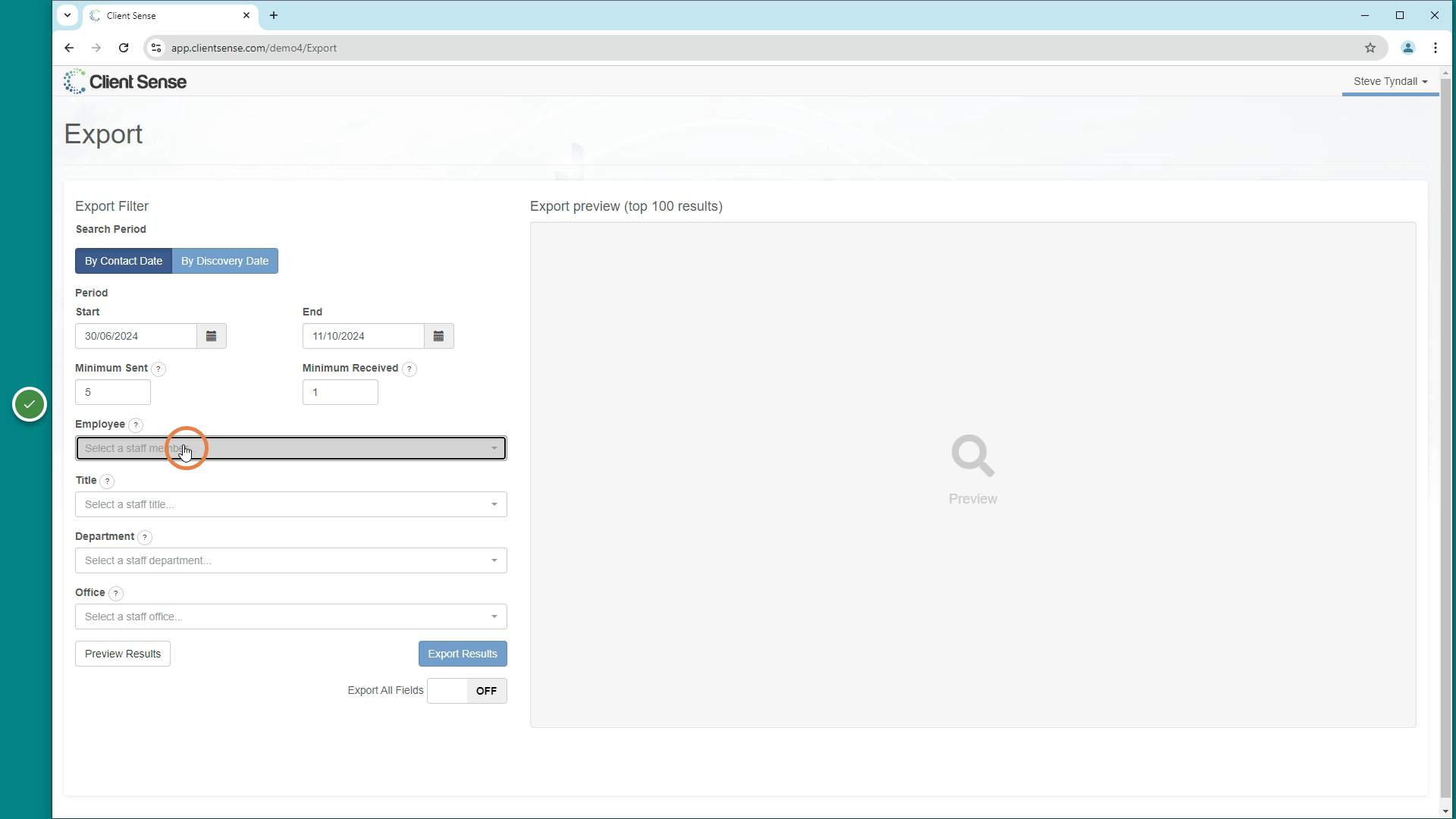Click the Preview Results button
The height and width of the screenshot is (819, 1456).
click(123, 654)
